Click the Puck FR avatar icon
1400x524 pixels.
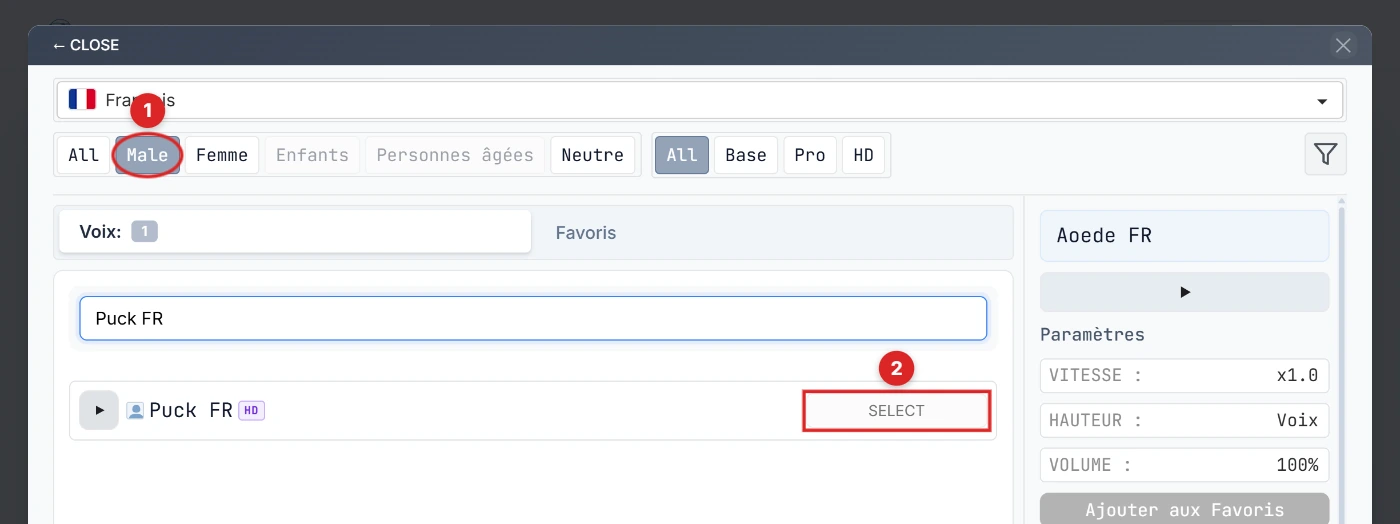pyautogui.click(x=136, y=410)
